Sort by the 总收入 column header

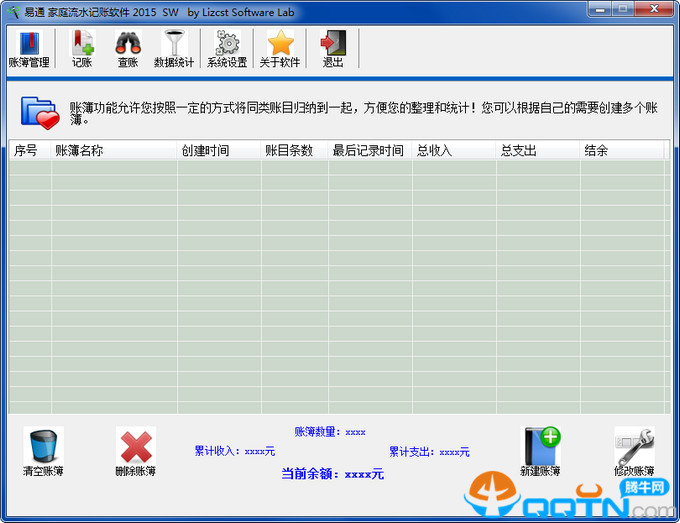pyautogui.click(x=454, y=151)
